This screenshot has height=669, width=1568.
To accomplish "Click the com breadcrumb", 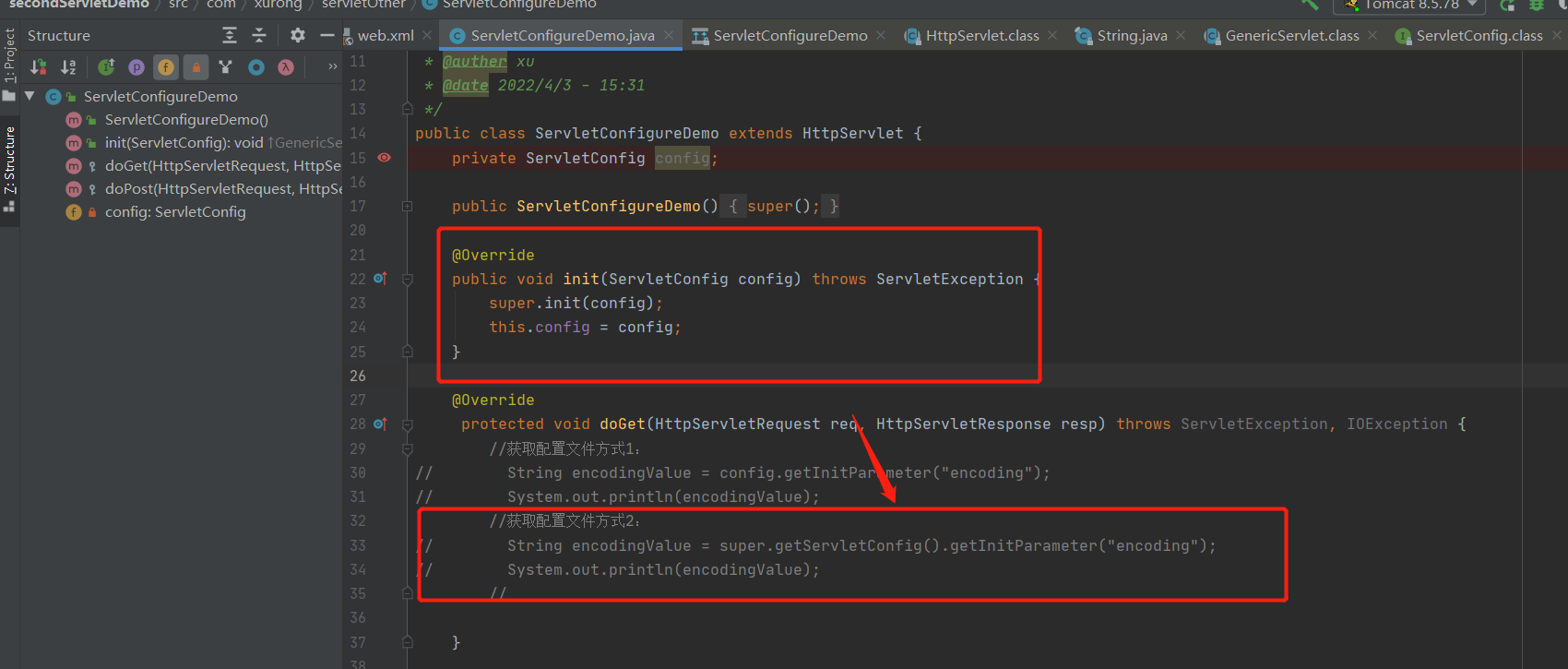I will click(221, 5).
